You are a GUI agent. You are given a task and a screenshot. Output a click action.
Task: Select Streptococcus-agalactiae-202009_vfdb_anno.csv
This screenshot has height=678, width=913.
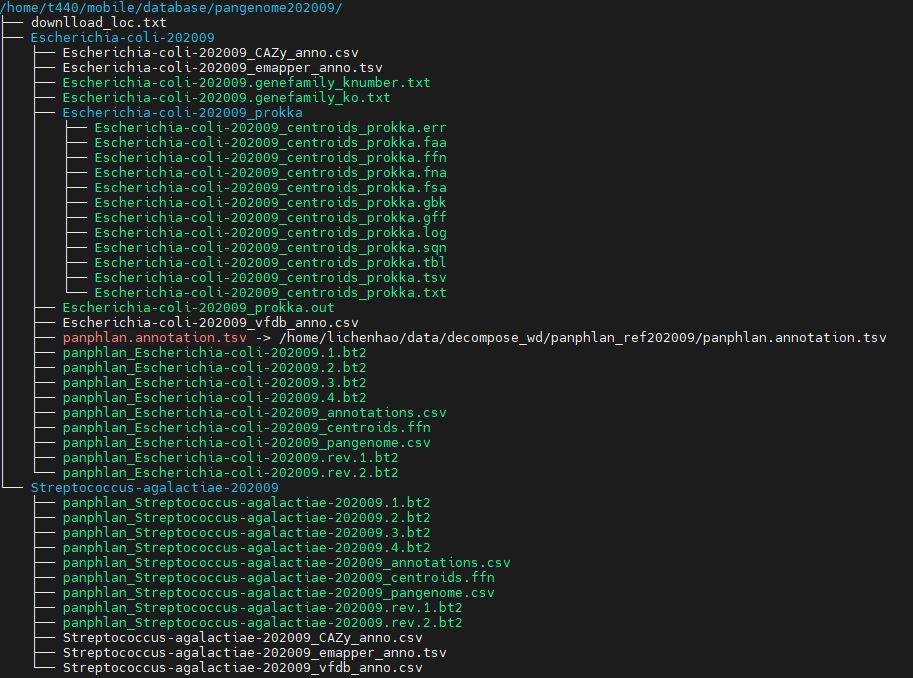click(242, 668)
